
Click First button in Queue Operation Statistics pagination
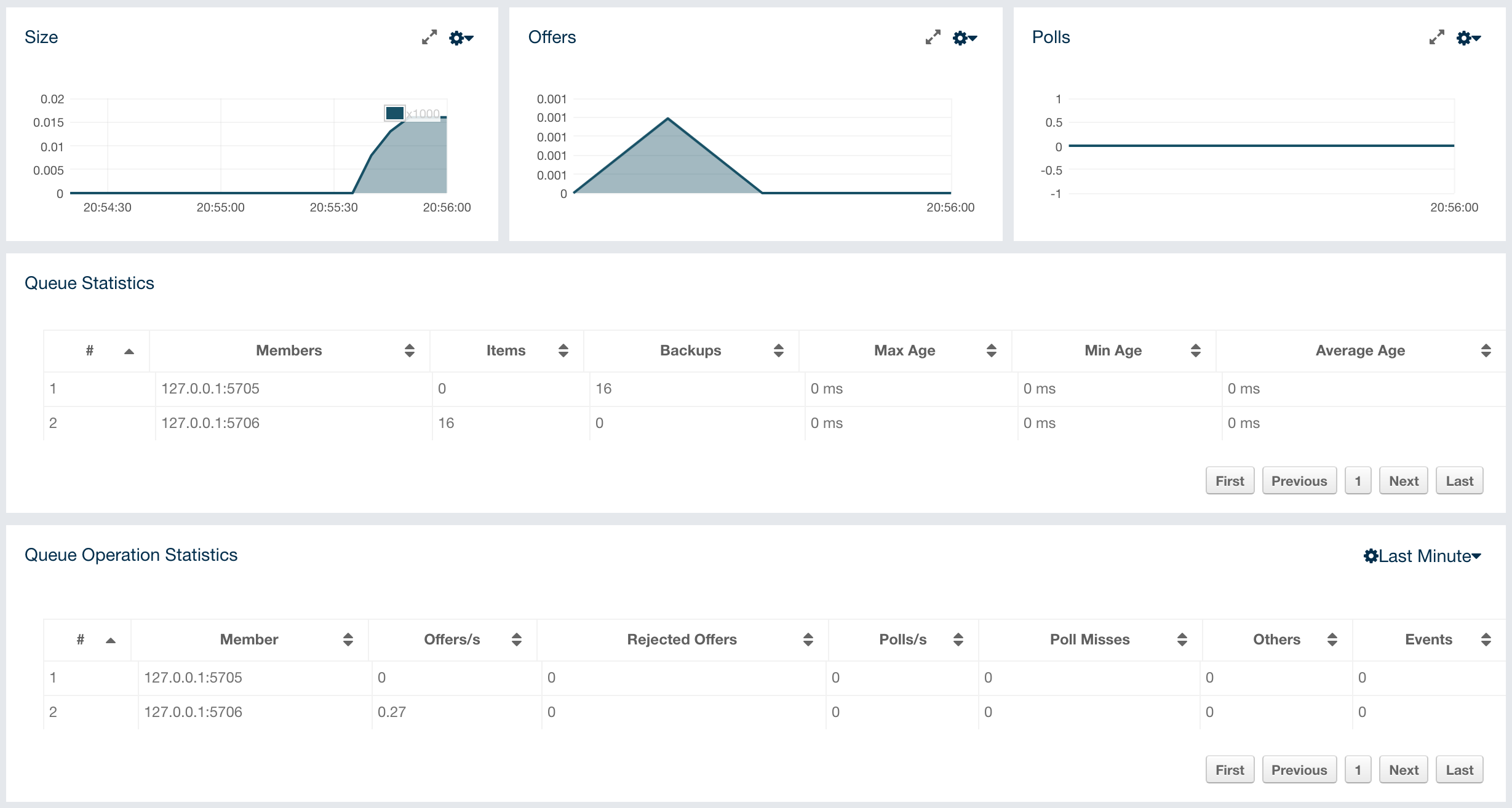click(x=1230, y=770)
